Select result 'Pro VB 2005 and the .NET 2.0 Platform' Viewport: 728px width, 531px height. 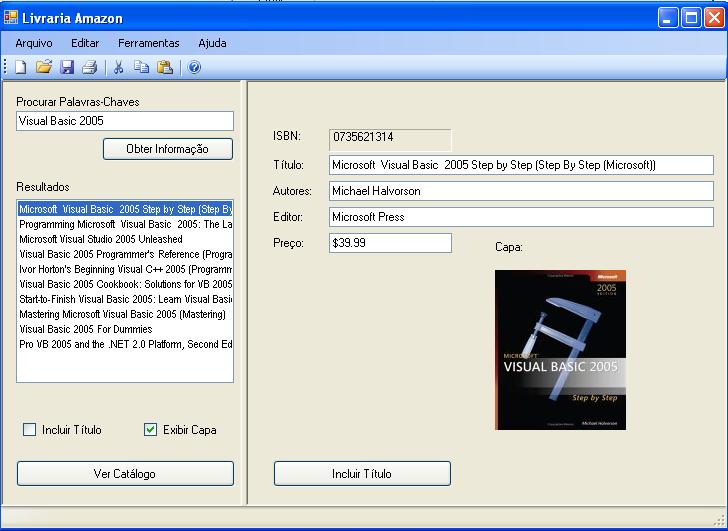(x=125, y=344)
